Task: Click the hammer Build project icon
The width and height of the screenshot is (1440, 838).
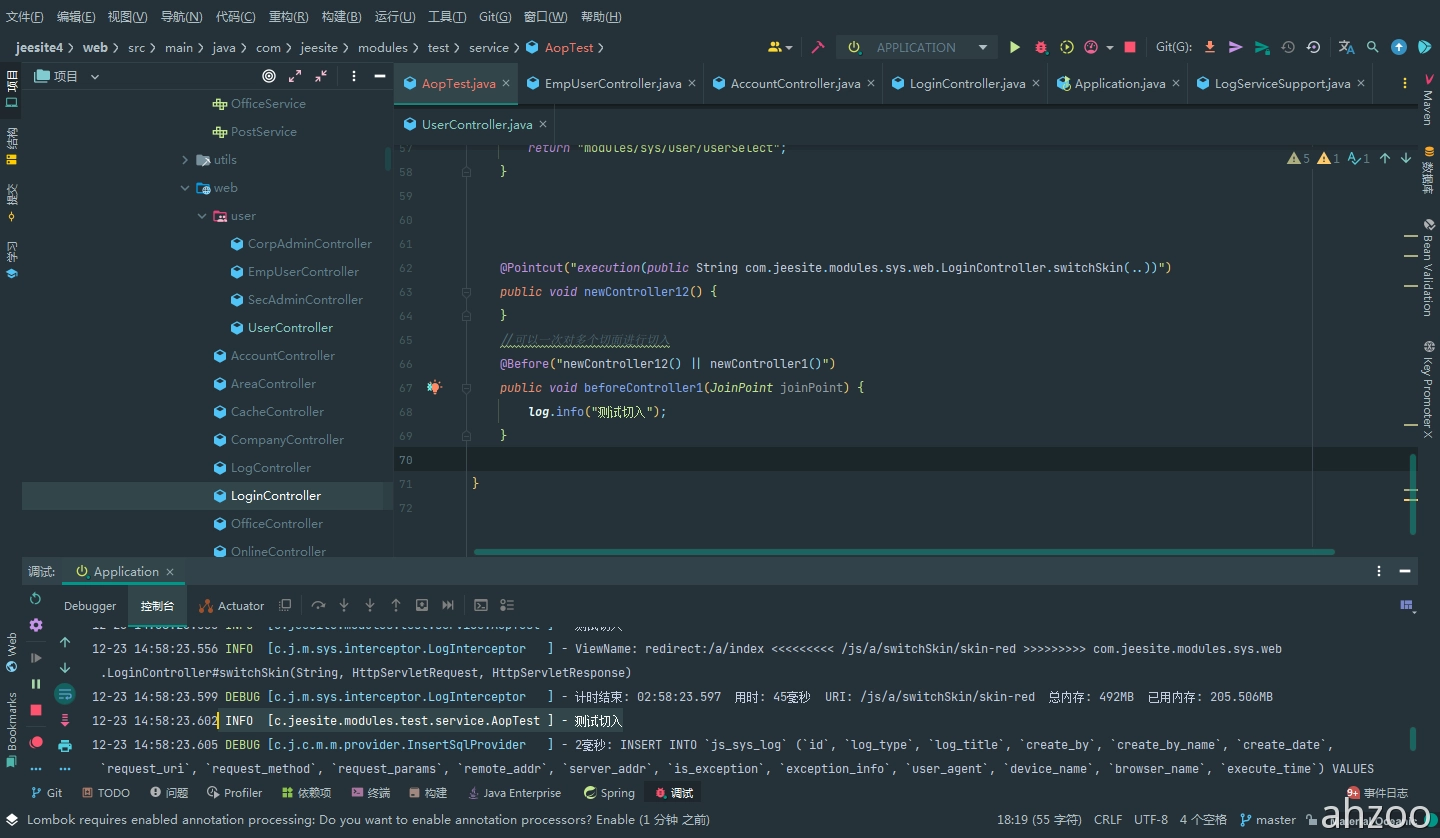Action: tap(818, 47)
